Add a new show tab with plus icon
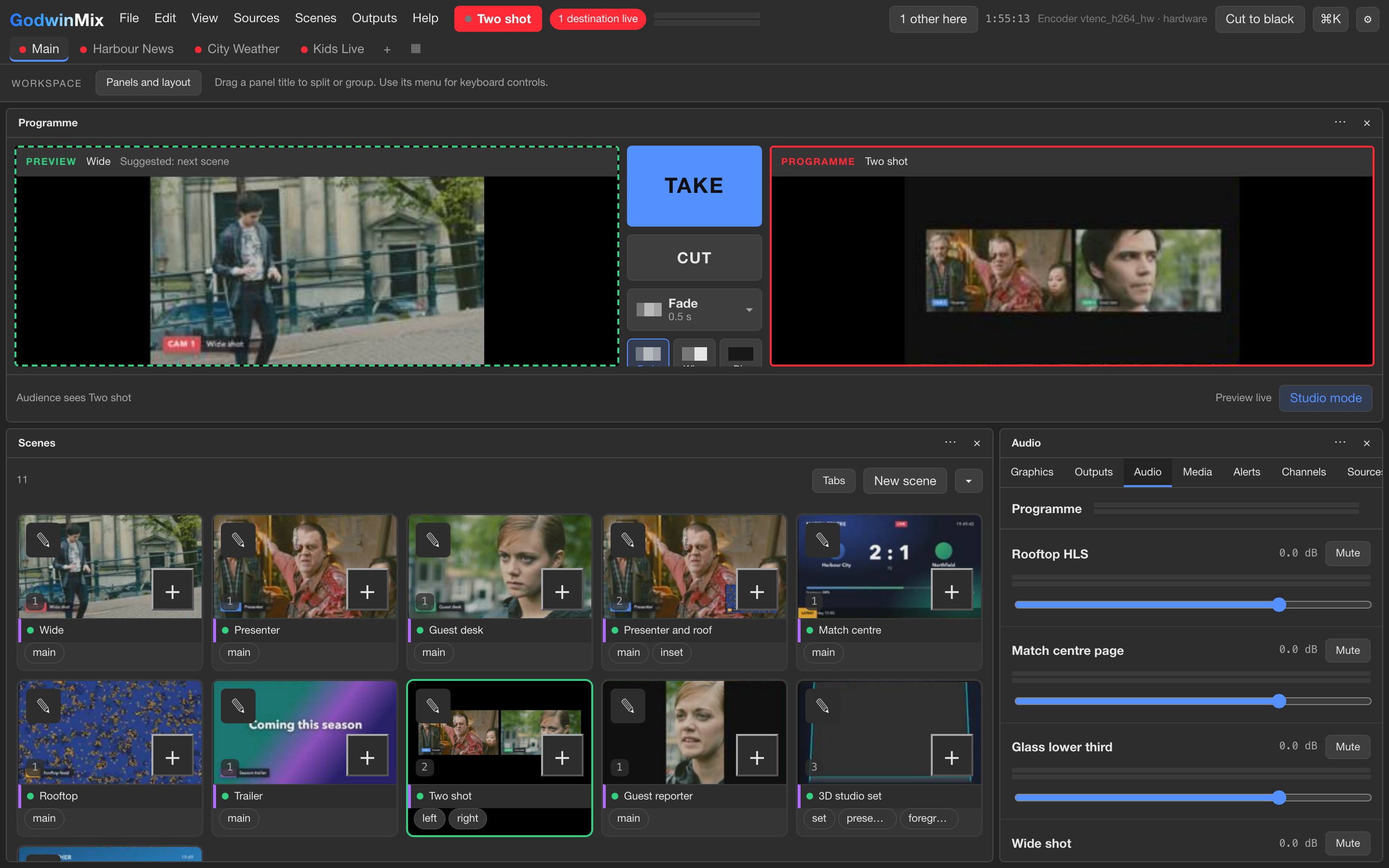 coord(387,49)
